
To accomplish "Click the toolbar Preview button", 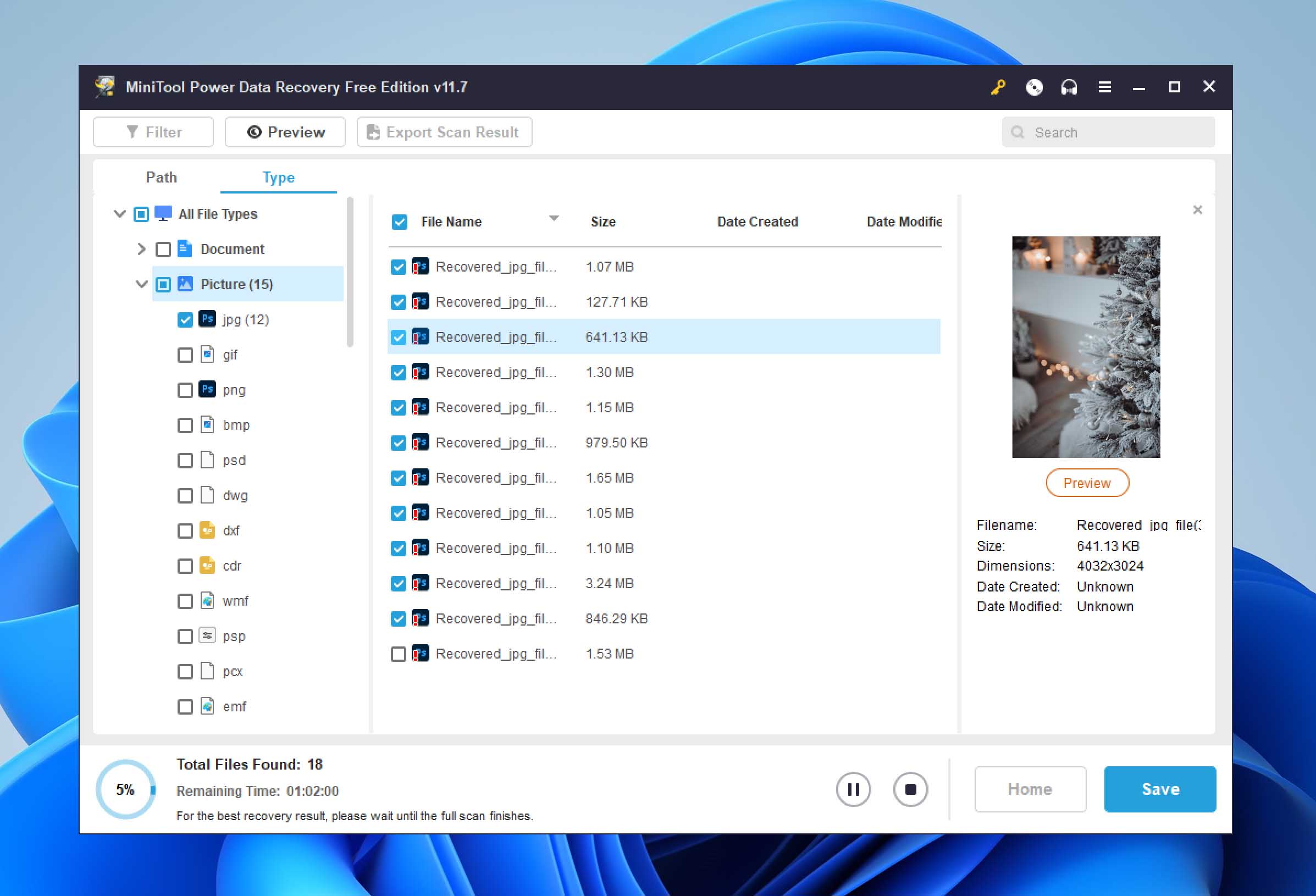I will pyautogui.click(x=285, y=132).
